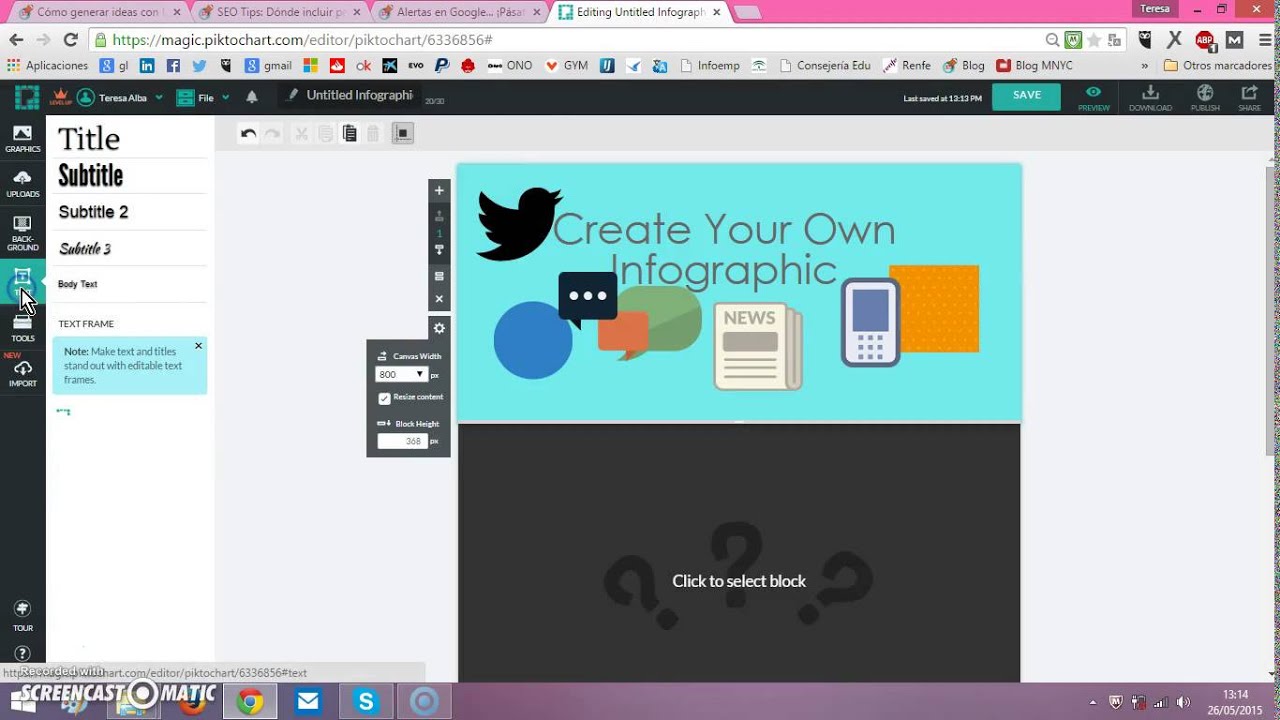1280x720 pixels.
Task: Uncheck Resize content checkbox
Action: pyautogui.click(x=384, y=398)
